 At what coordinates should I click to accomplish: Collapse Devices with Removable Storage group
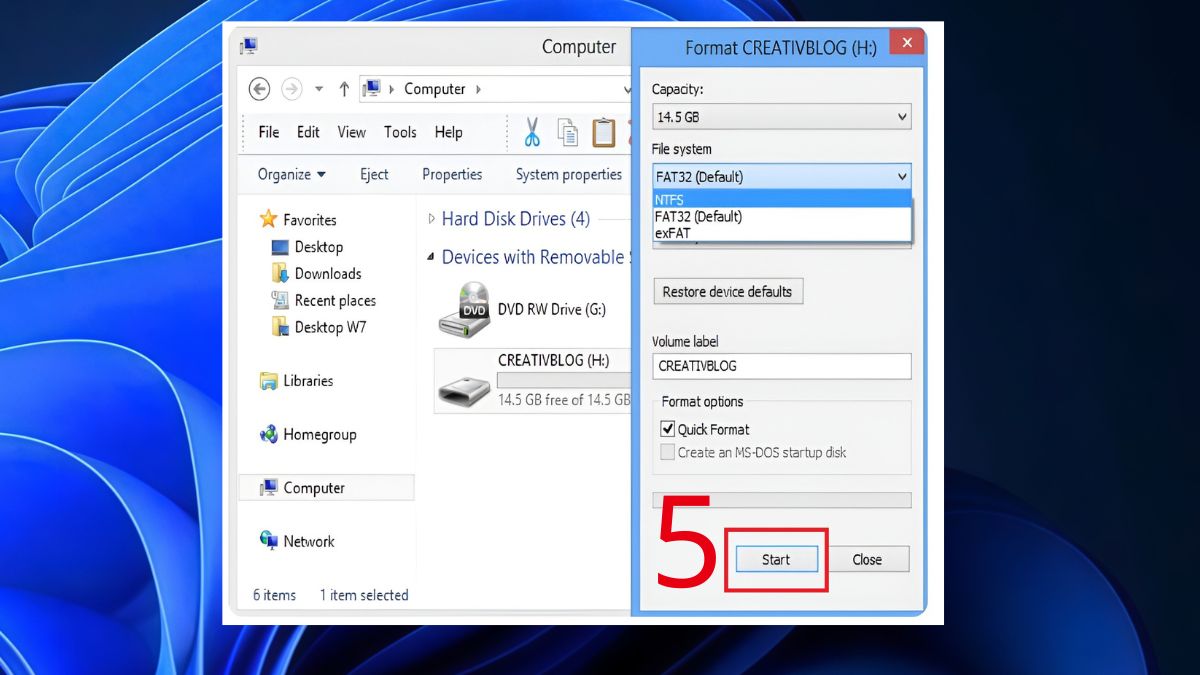point(431,258)
